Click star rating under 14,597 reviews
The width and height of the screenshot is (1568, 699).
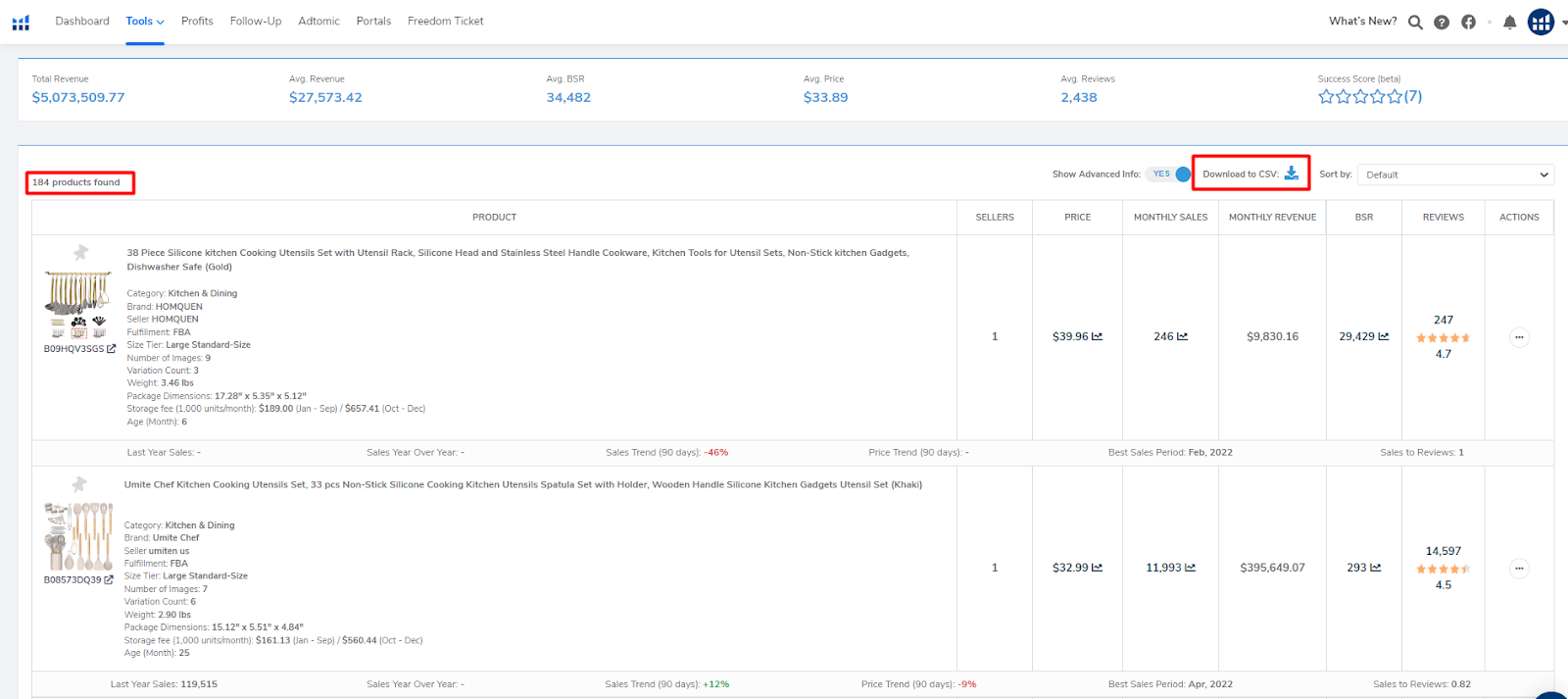[x=1444, y=569]
